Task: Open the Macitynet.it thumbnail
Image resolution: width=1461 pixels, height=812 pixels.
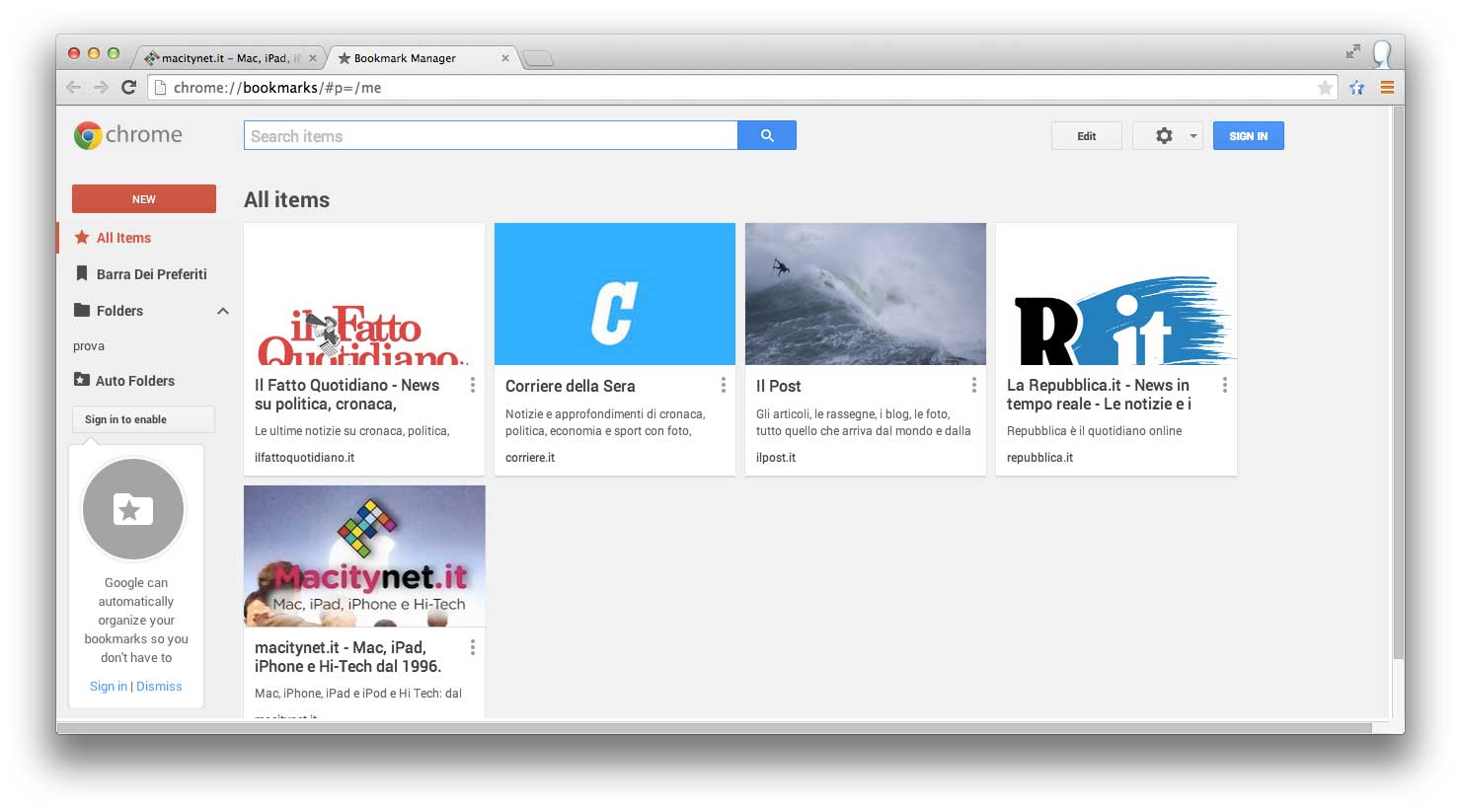Action: pos(364,556)
